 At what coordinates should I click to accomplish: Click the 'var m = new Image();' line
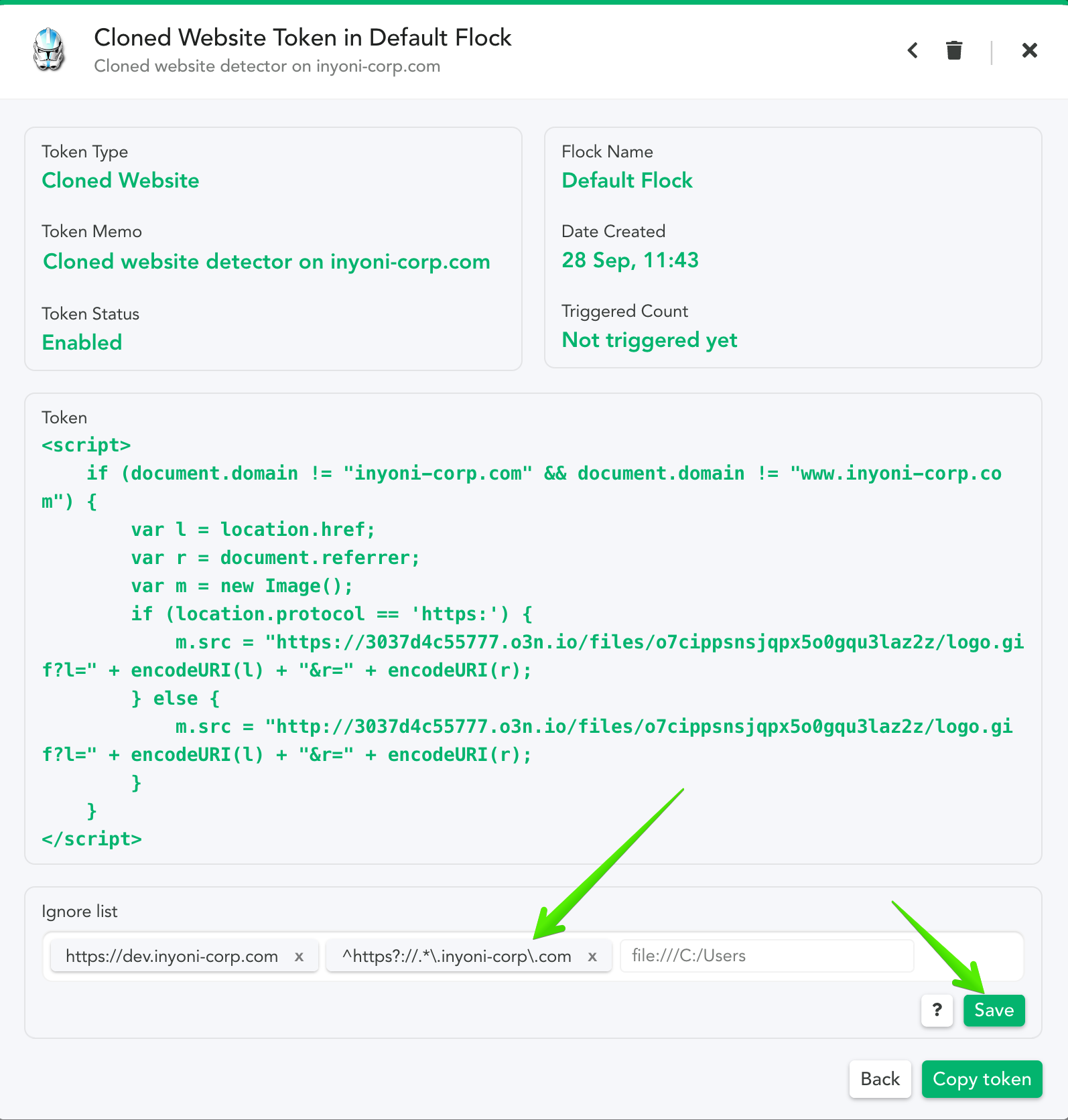coord(242,585)
